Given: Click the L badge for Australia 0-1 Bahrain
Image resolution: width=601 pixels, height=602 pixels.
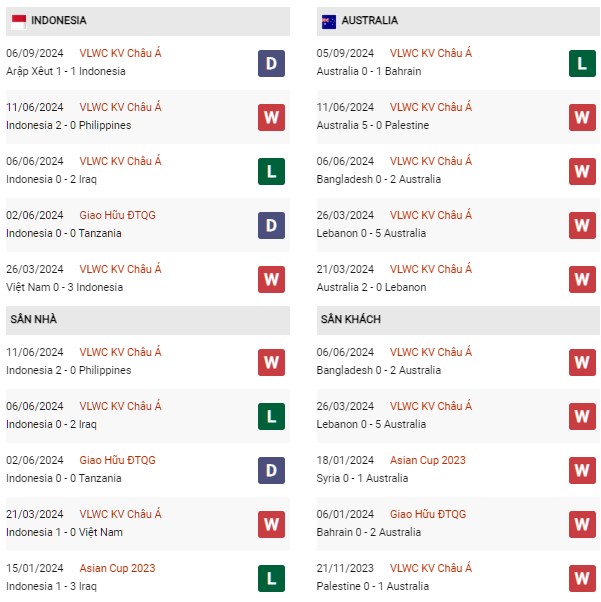Looking at the screenshot, I should tap(582, 63).
